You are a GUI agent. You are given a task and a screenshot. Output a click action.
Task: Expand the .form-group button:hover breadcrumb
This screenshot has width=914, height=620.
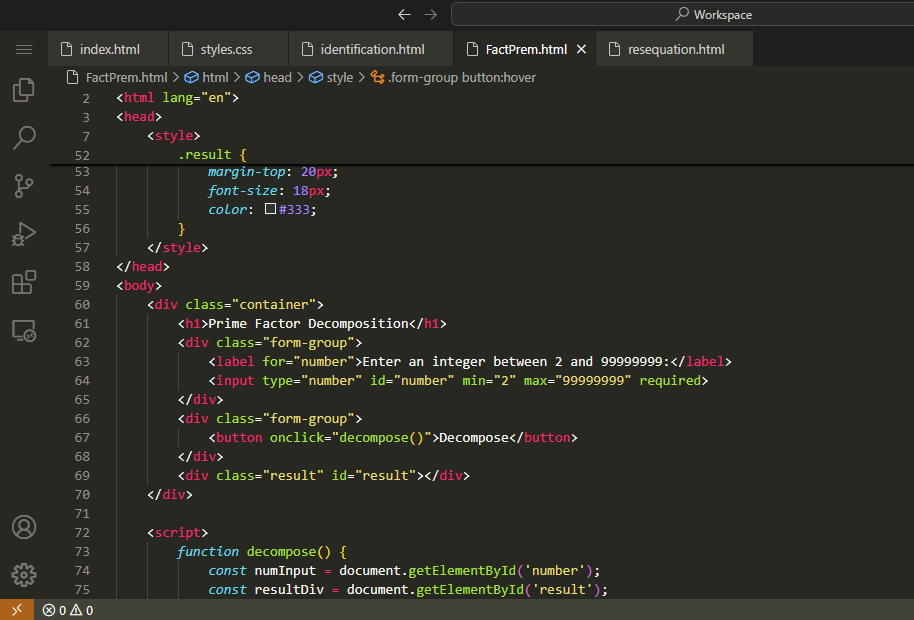click(x=461, y=77)
